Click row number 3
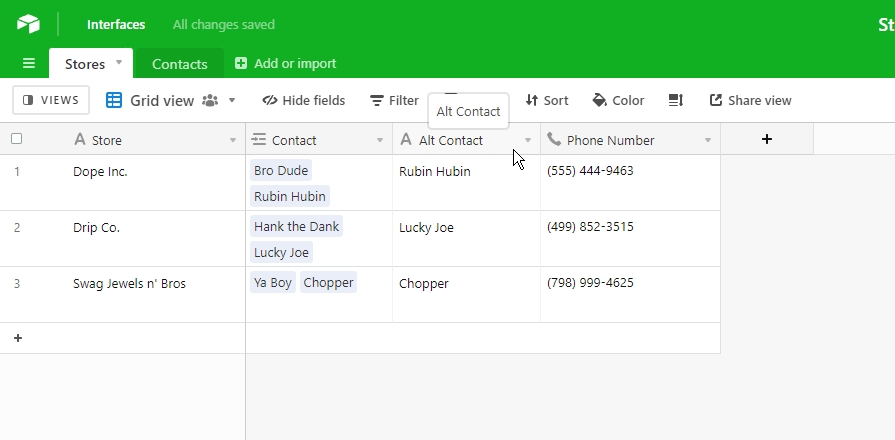This screenshot has width=895, height=440. [17, 283]
